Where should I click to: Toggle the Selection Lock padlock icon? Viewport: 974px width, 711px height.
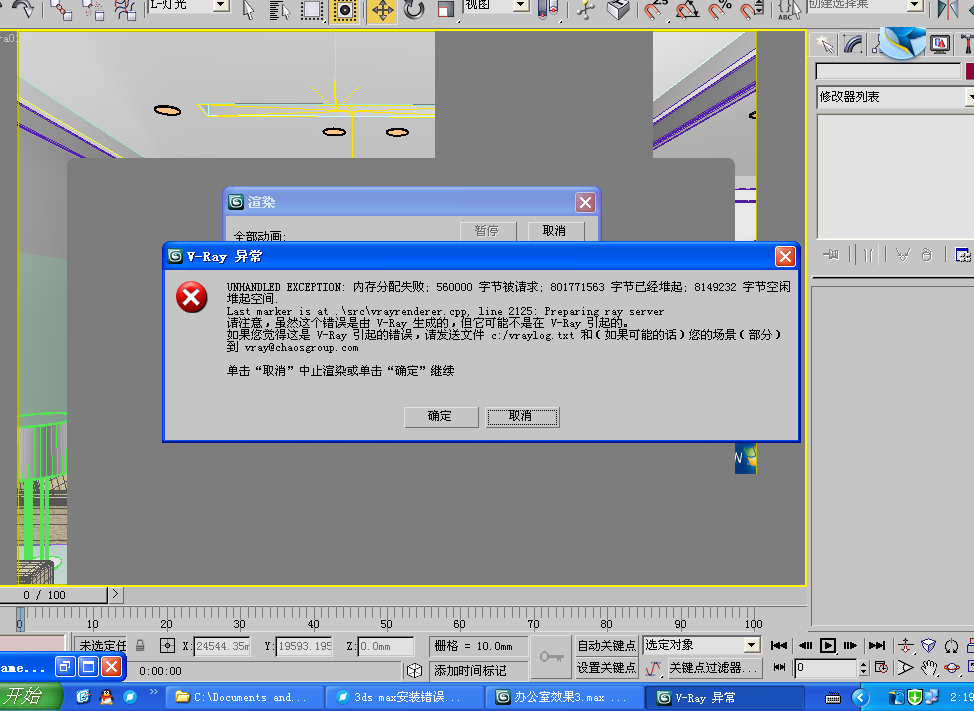click(140, 646)
